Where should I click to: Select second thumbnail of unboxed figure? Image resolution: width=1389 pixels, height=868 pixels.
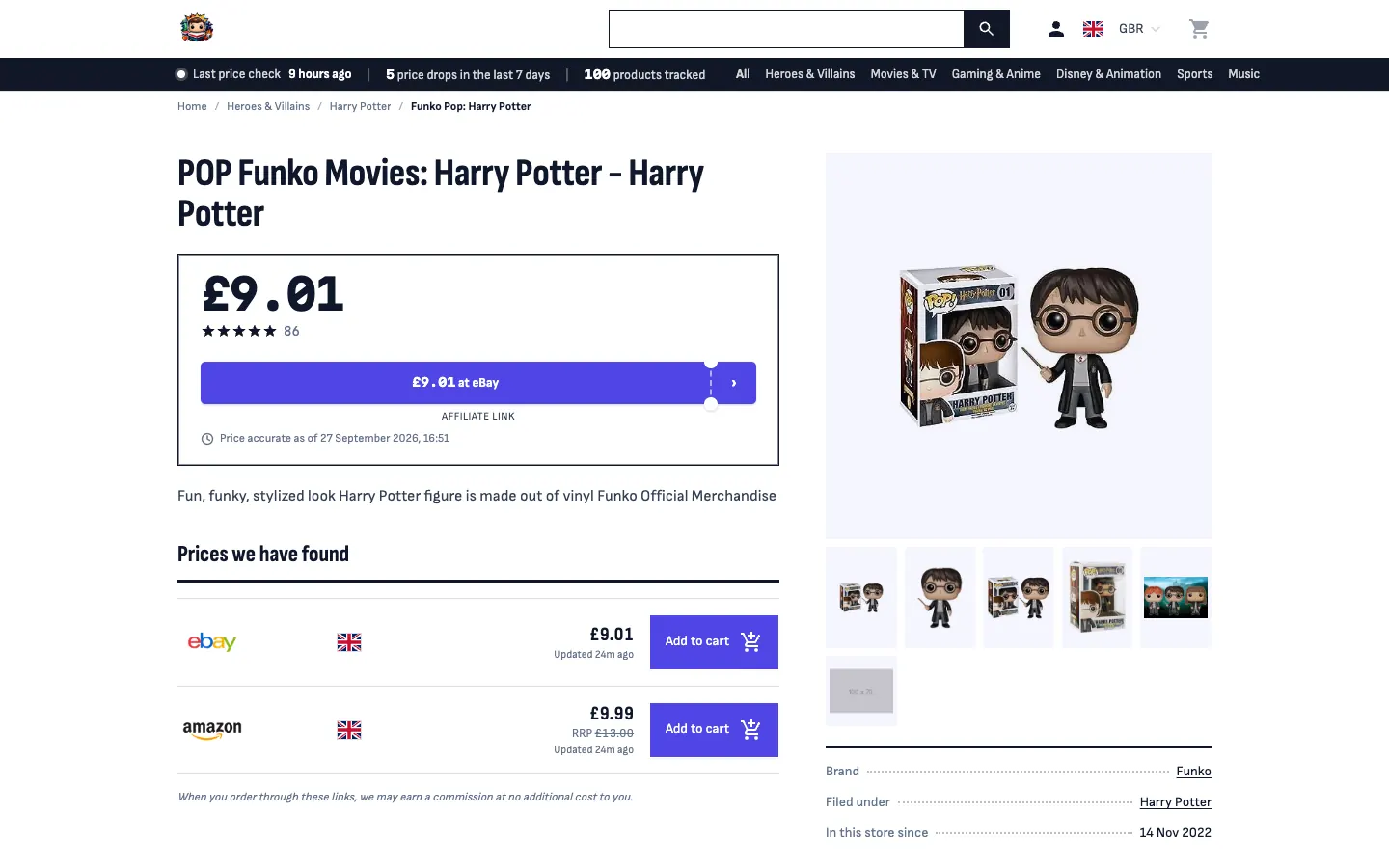(940, 597)
